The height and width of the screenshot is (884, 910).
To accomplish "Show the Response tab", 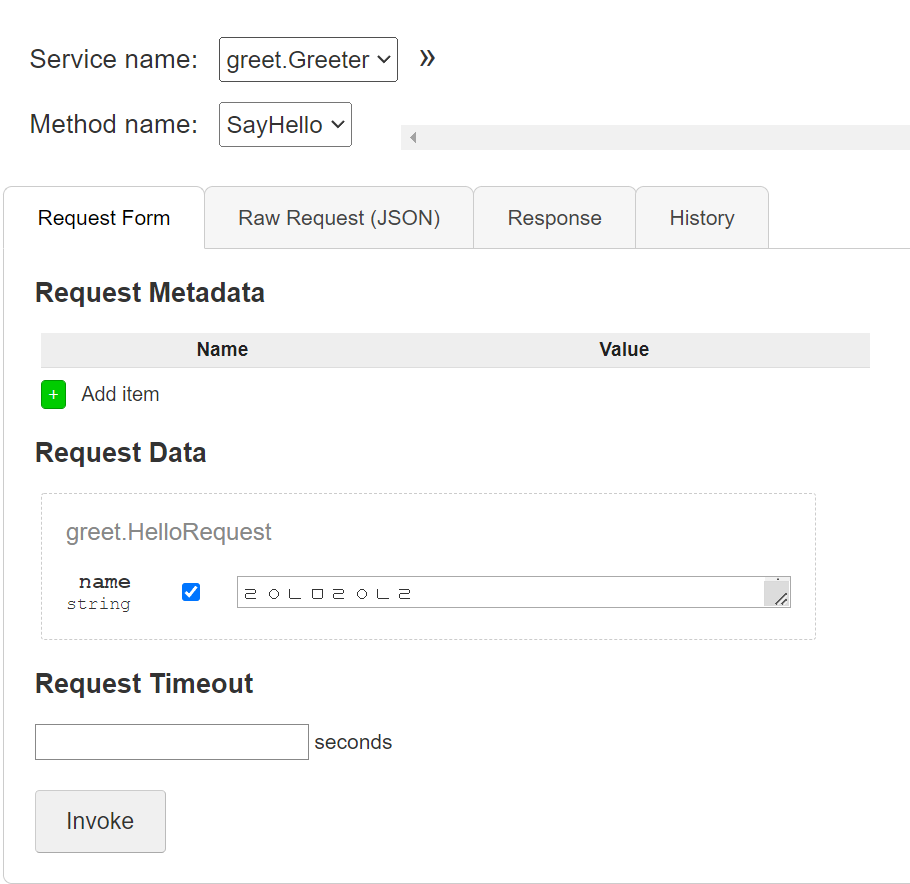I will [x=554, y=218].
